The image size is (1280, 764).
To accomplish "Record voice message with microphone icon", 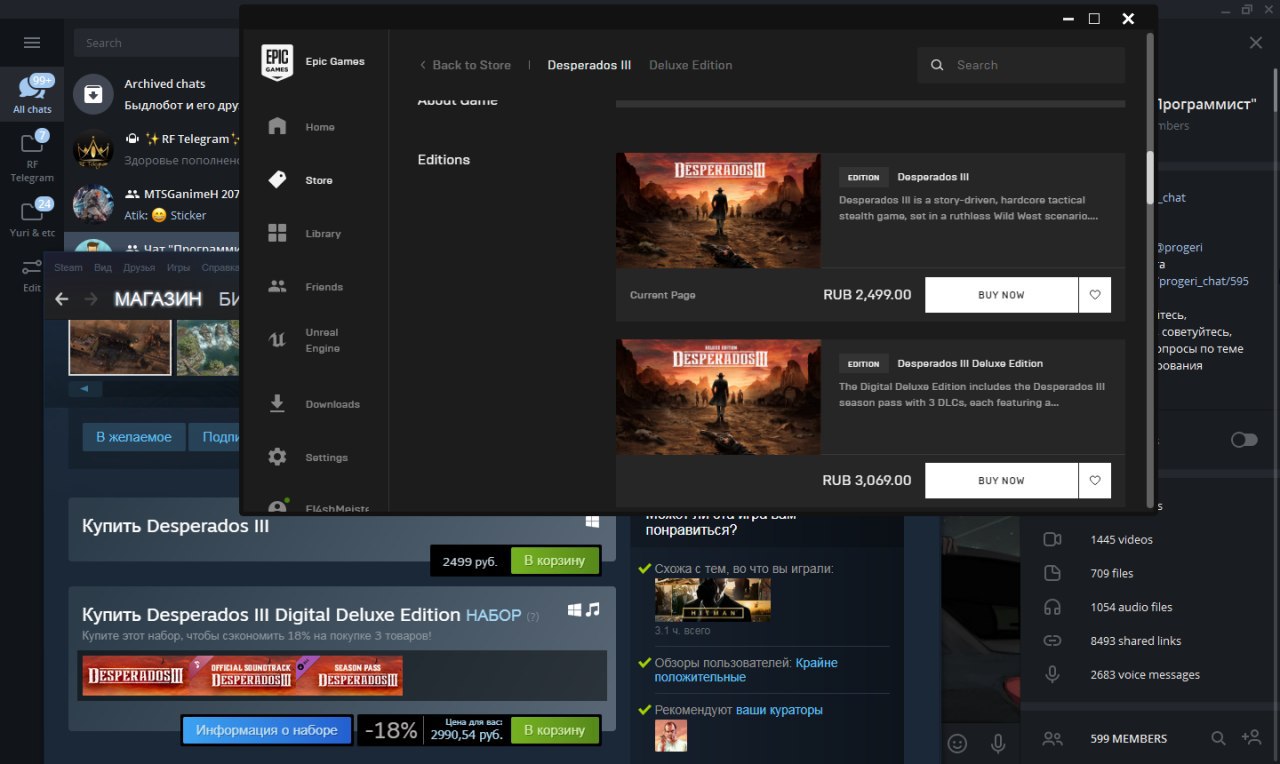I will pos(997,743).
